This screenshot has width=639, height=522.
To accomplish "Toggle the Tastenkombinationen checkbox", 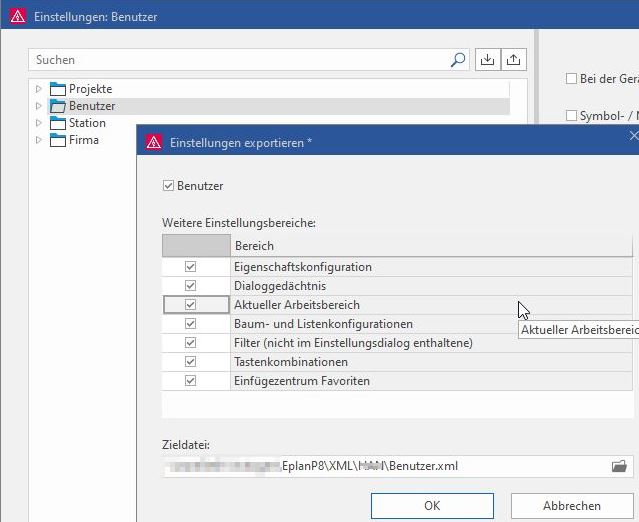I will pos(190,361).
